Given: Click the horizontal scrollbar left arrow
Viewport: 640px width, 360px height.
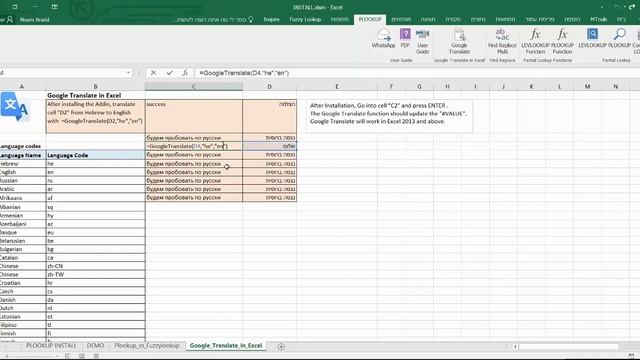Looking at the screenshot, I should [515, 347].
